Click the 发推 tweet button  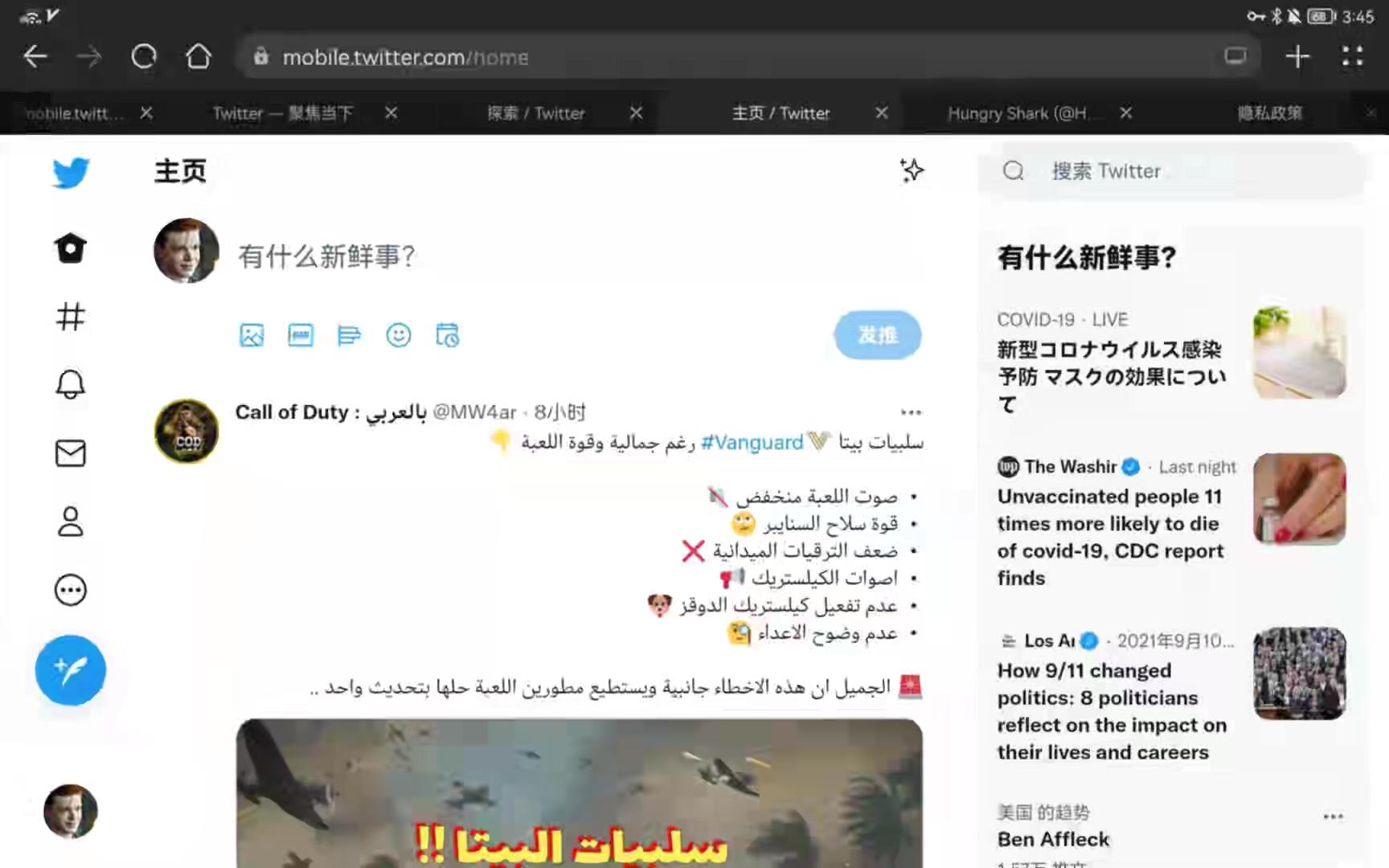click(x=878, y=335)
